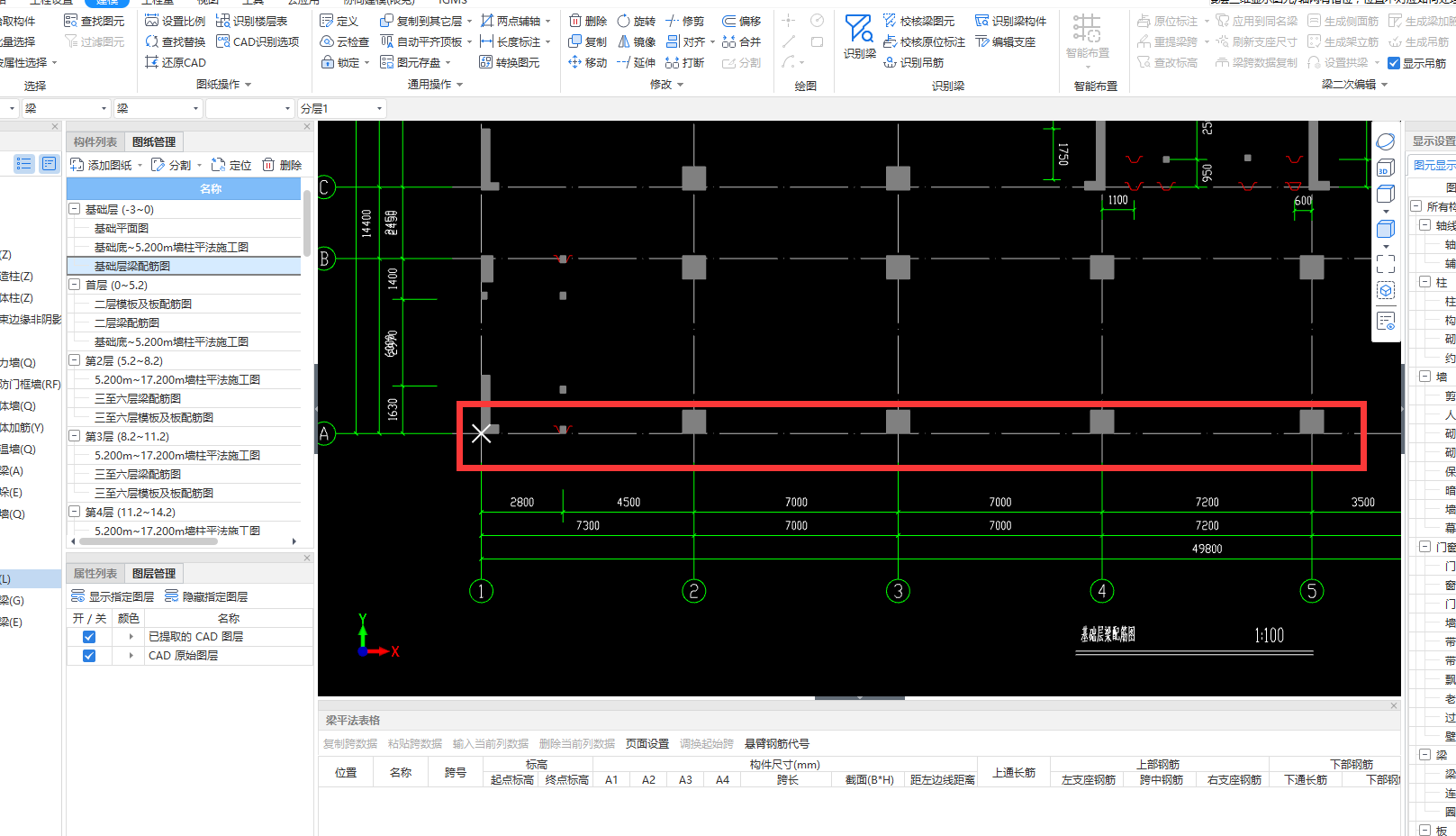Switch to 图纸管理 tab
Viewport: 1456px width, 836px height.
(154, 141)
